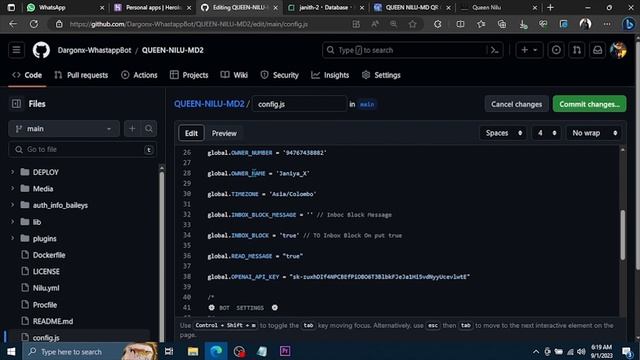Click the Cancel changes button

coord(516,104)
